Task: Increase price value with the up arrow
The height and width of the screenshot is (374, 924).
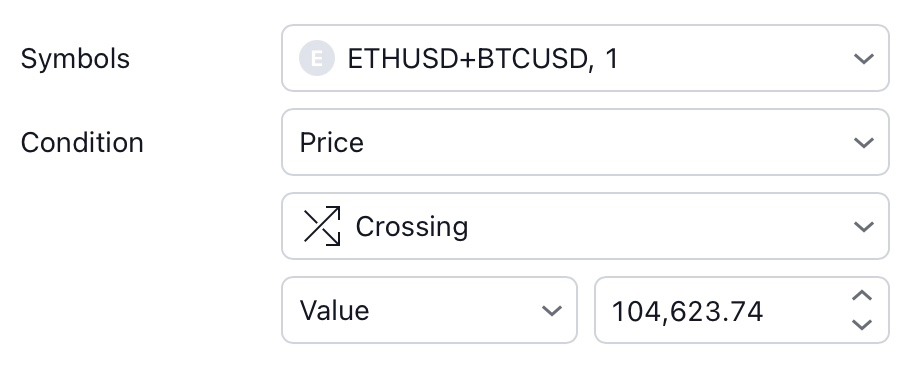Action: pos(862,296)
